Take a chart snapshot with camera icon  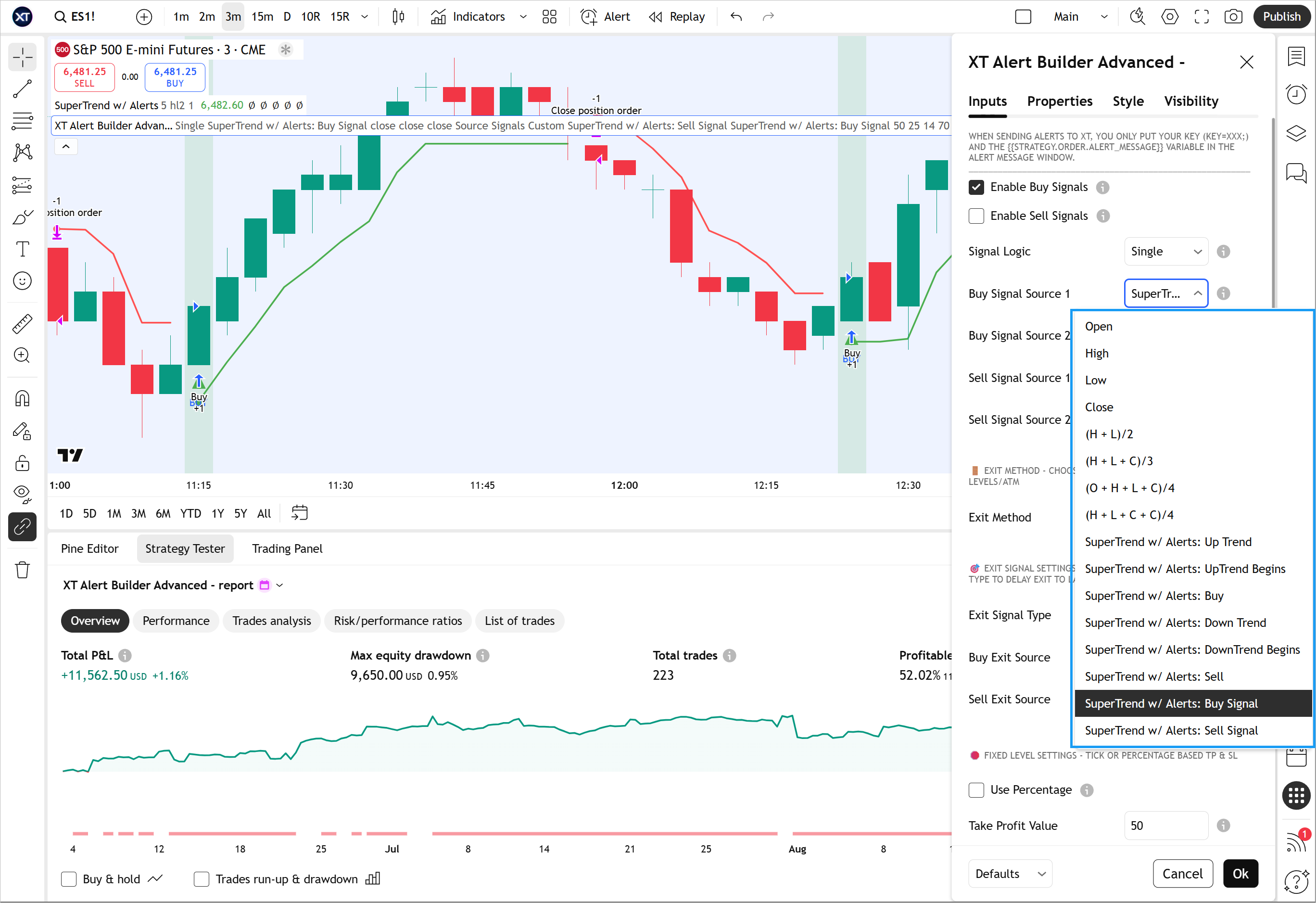click(1233, 16)
